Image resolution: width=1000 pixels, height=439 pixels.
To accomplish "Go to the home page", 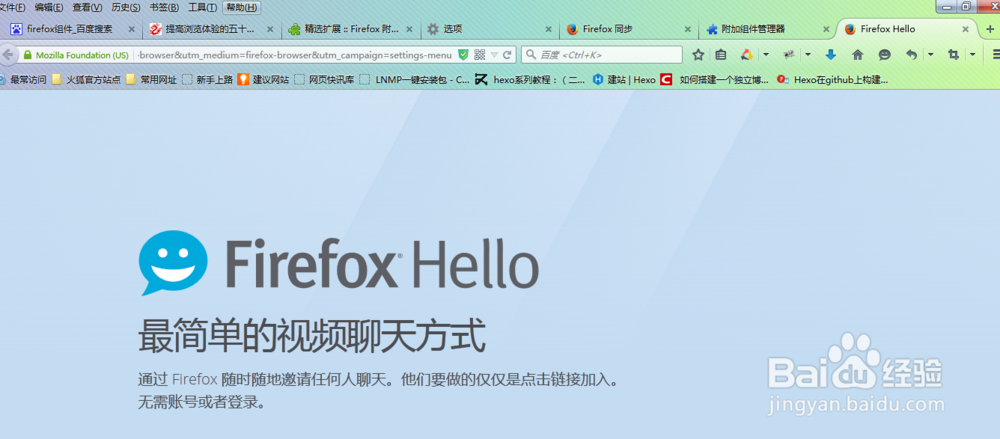I will pyautogui.click(x=858, y=55).
